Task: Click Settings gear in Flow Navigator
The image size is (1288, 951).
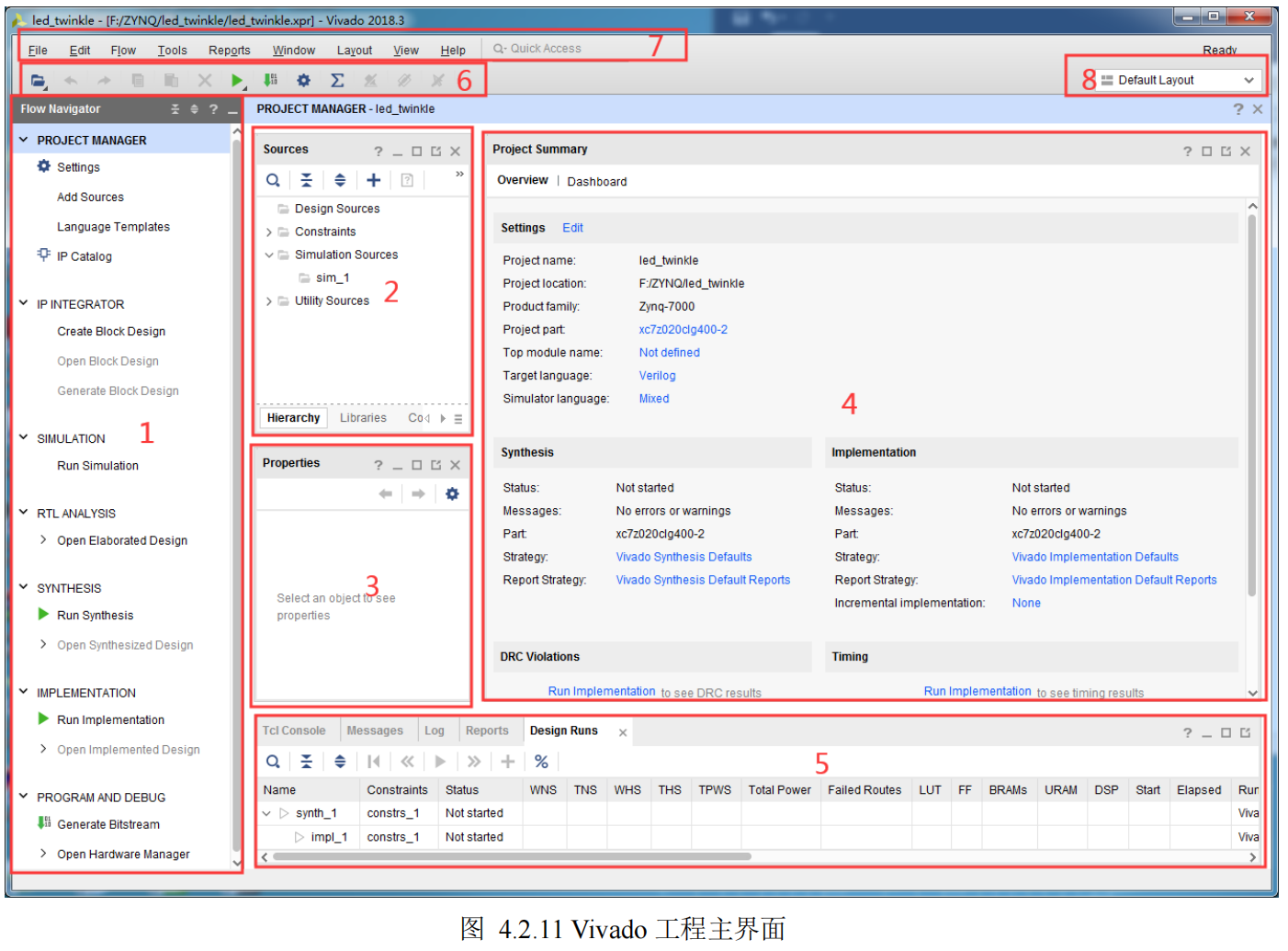Action: (44, 166)
